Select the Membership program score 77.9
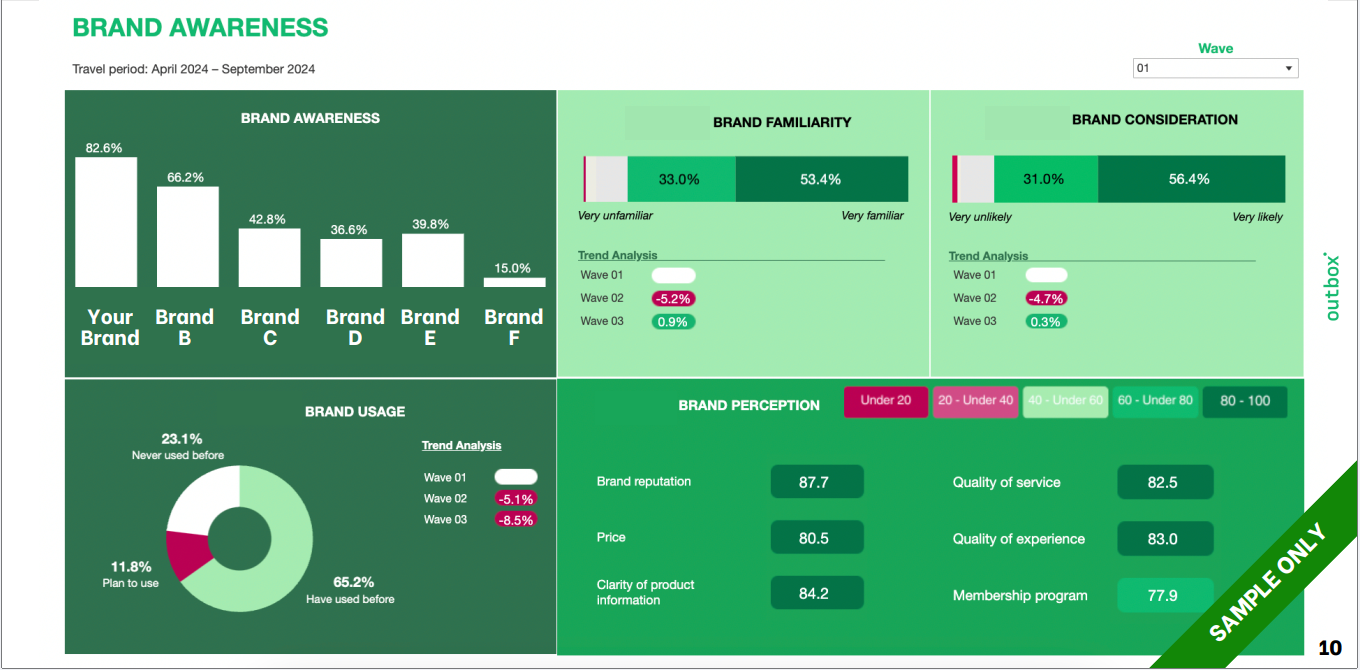Viewport: 1360px width, 670px height. tap(1164, 595)
